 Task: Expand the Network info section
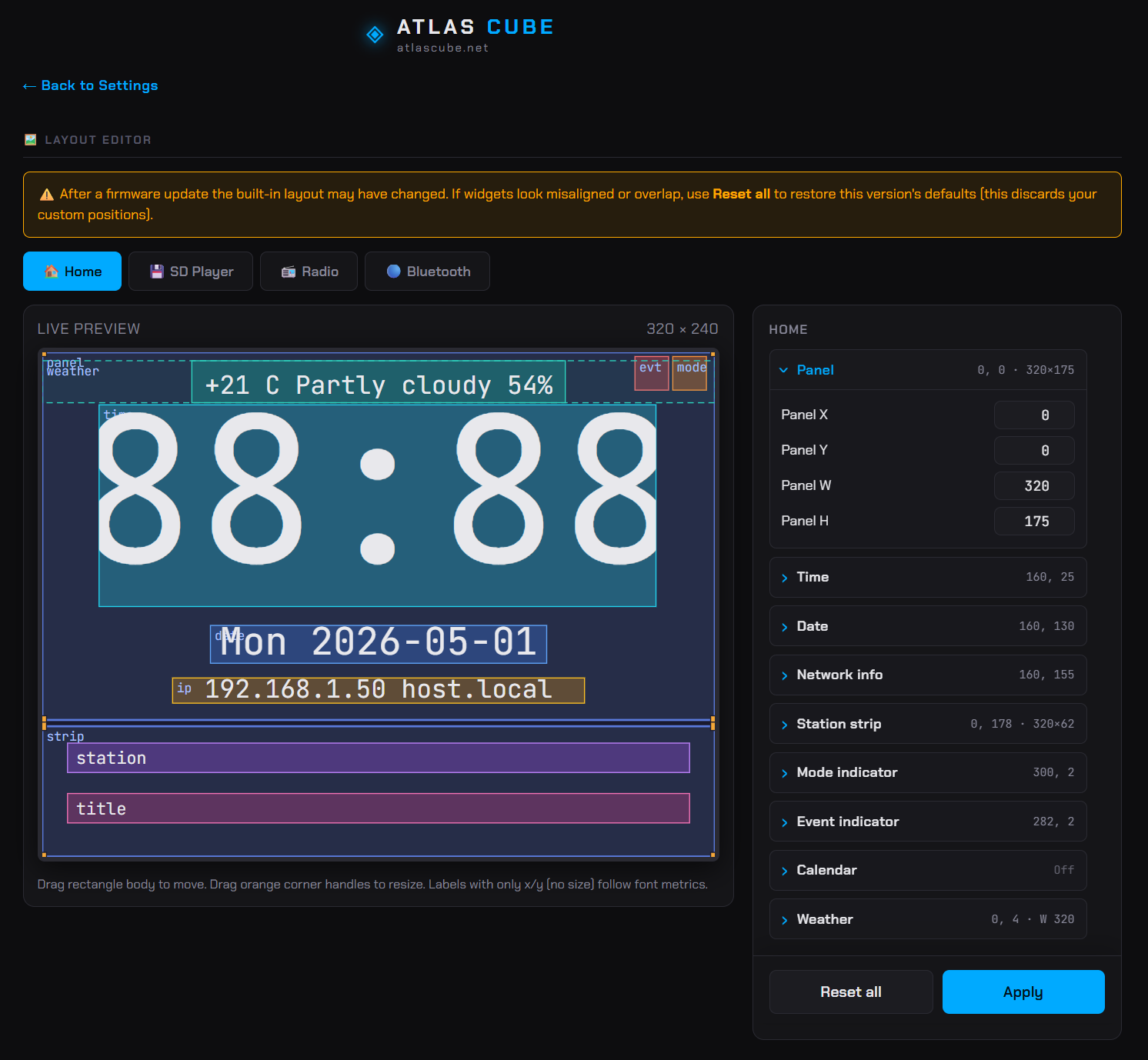928,675
